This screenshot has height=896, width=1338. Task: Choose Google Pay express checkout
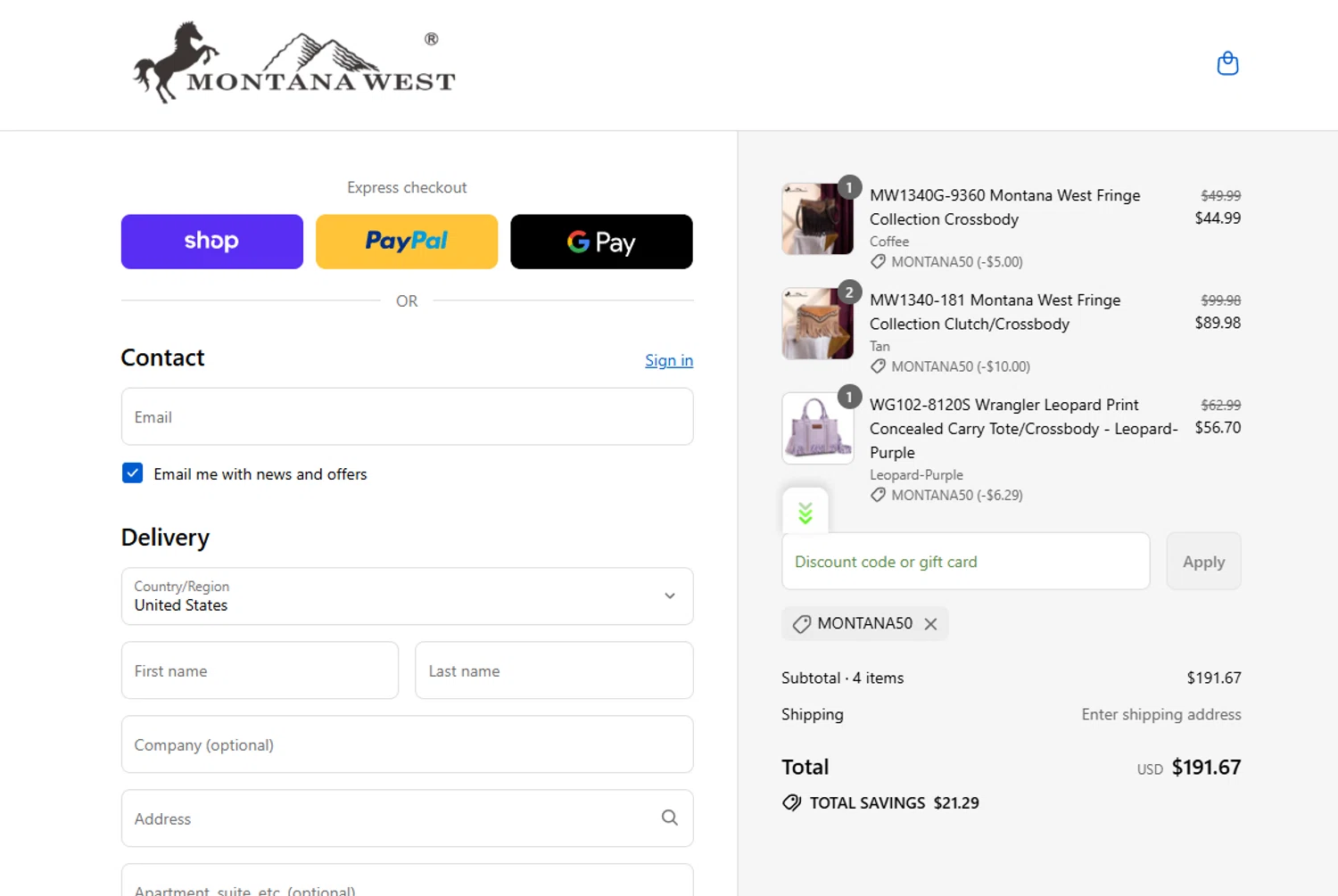point(601,242)
